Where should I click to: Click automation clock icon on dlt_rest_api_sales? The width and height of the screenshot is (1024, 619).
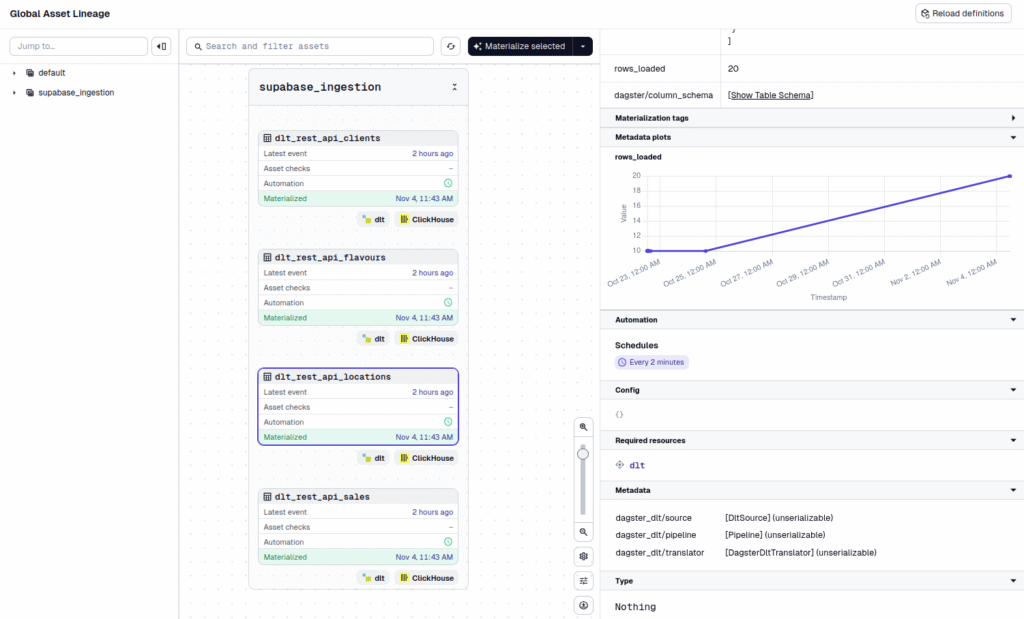[x=448, y=542]
